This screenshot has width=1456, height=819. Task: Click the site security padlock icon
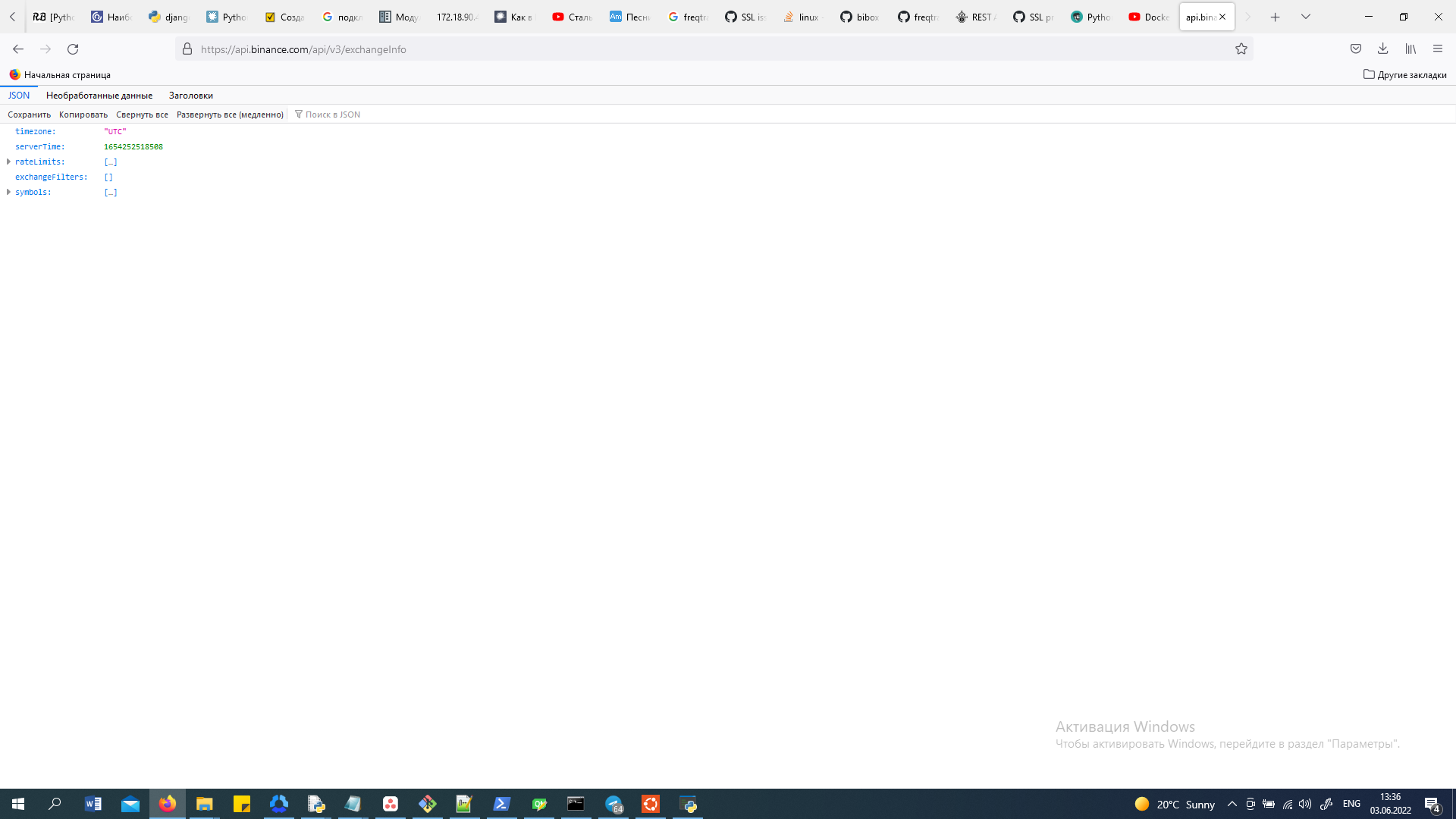[x=186, y=49]
